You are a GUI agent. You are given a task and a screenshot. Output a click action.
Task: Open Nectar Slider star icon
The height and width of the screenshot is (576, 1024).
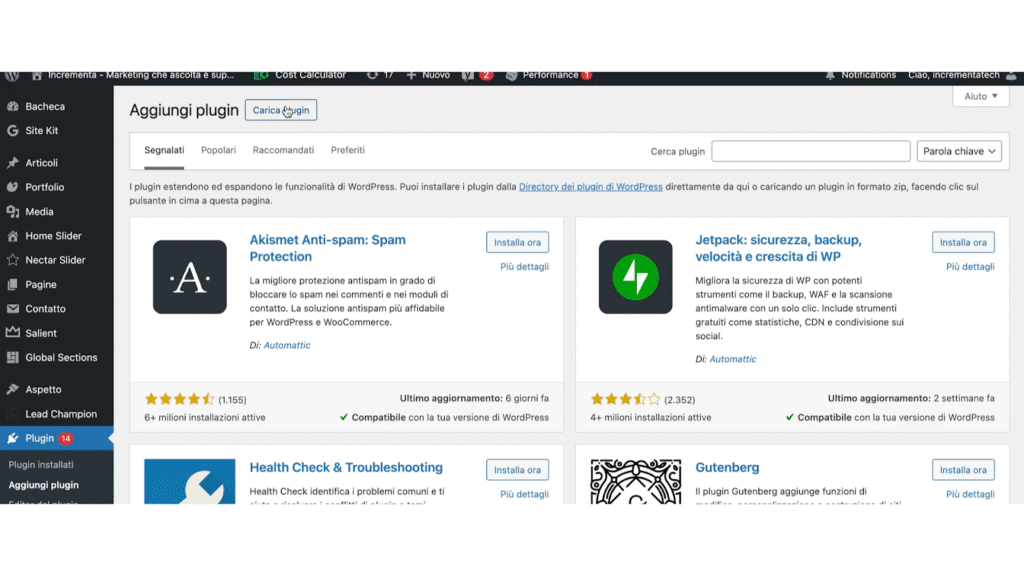[x=12, y=260]
